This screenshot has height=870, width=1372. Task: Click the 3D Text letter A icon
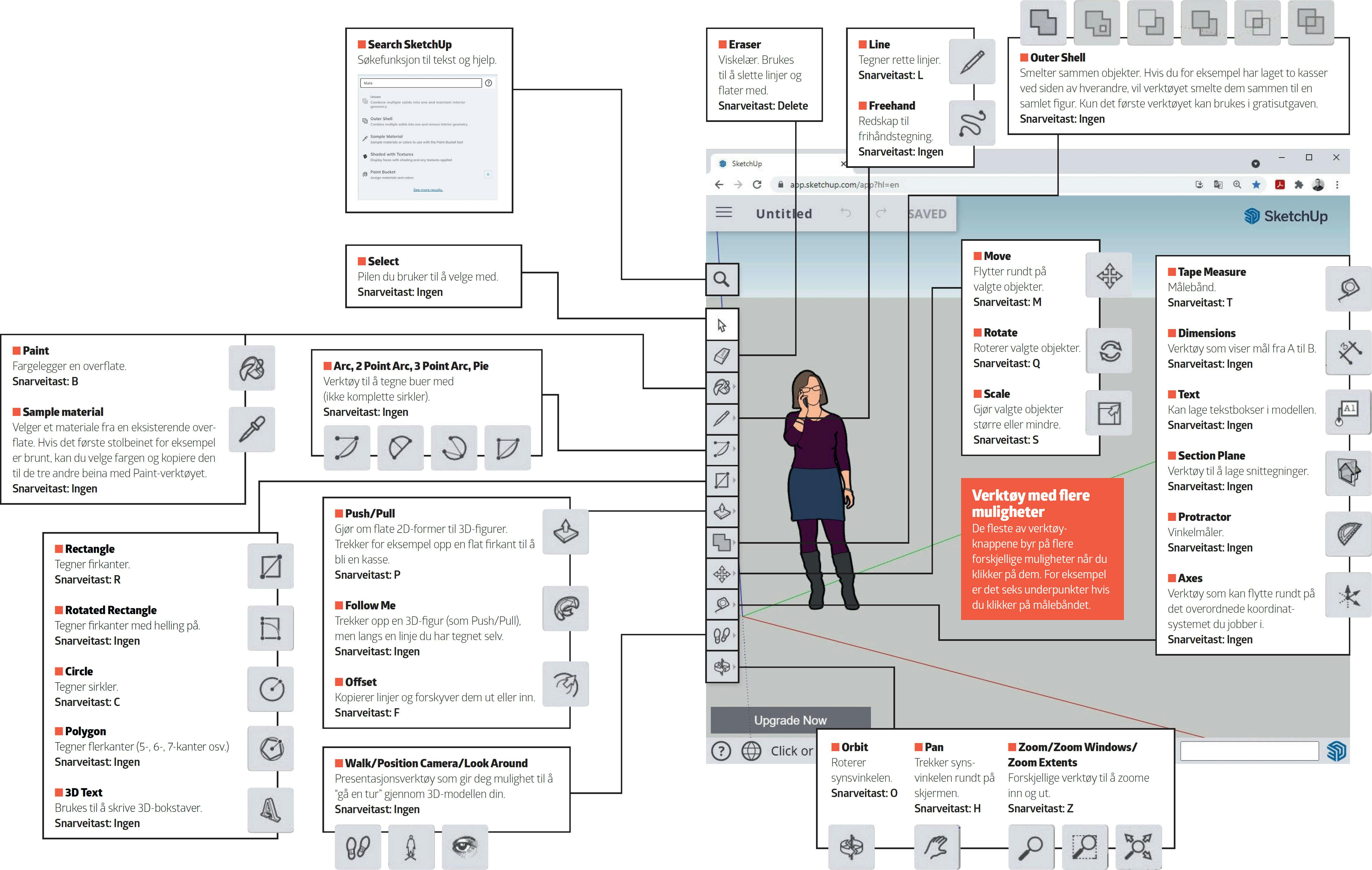pos(271,810)
